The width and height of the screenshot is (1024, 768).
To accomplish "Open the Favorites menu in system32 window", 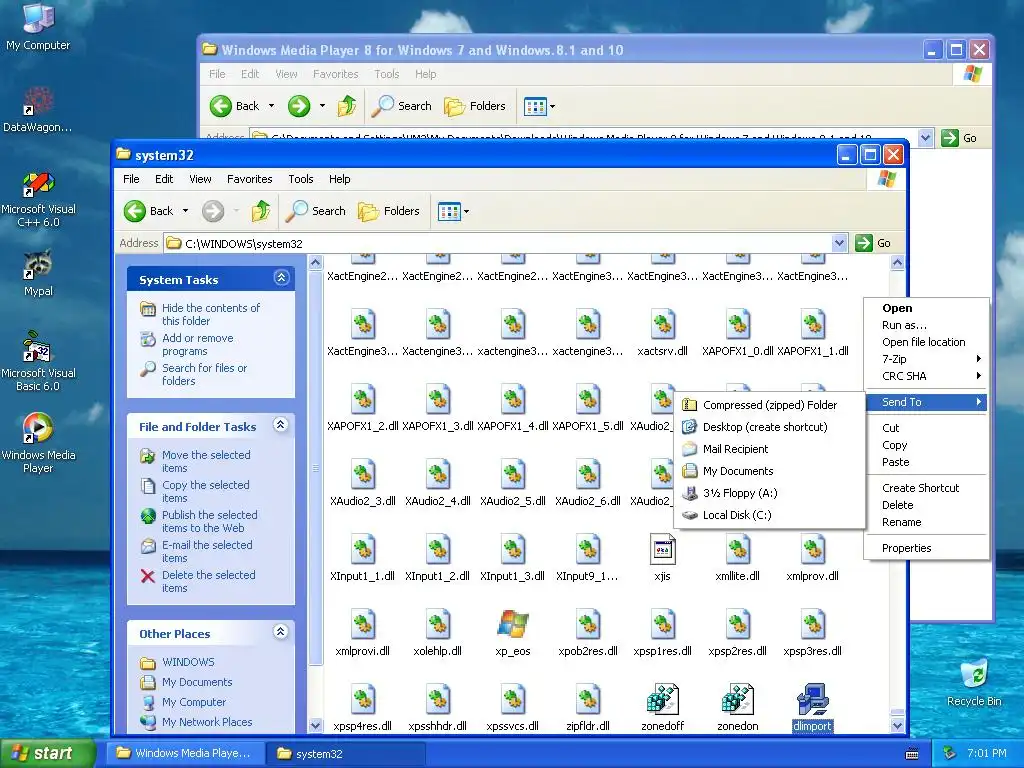I will click(249, 179).
